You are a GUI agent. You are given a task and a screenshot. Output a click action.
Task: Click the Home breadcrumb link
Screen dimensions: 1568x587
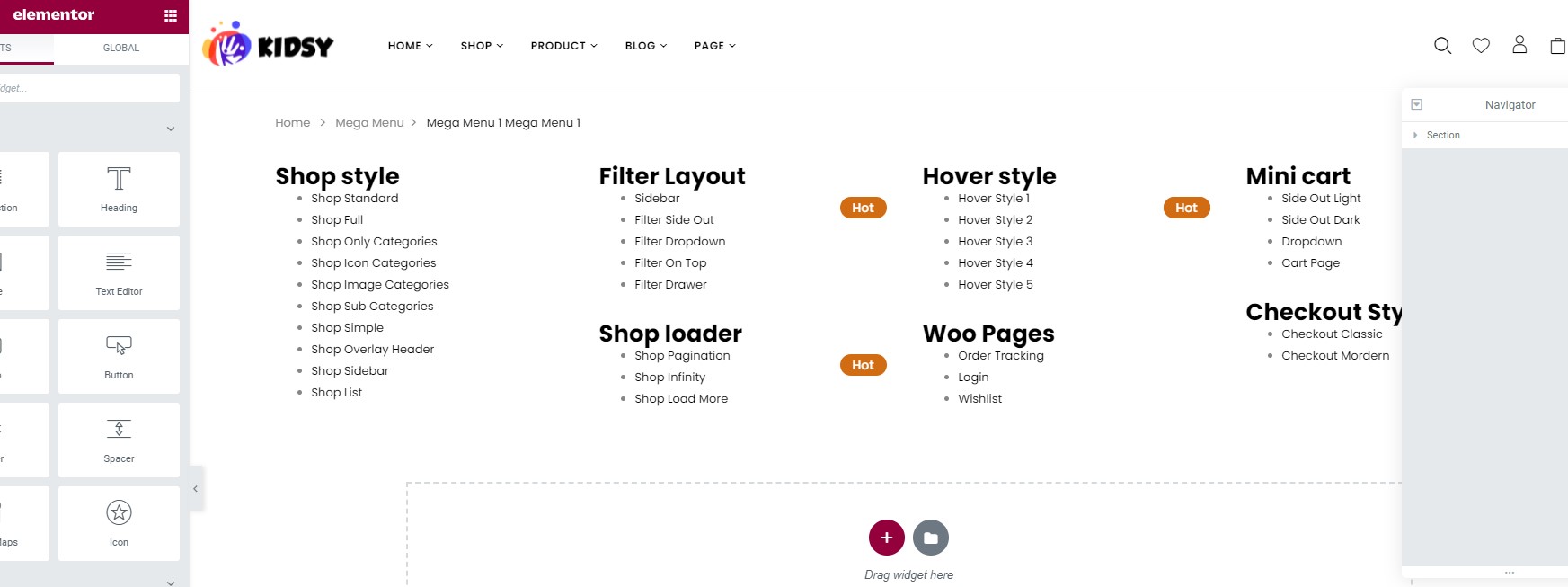point(293,123)
